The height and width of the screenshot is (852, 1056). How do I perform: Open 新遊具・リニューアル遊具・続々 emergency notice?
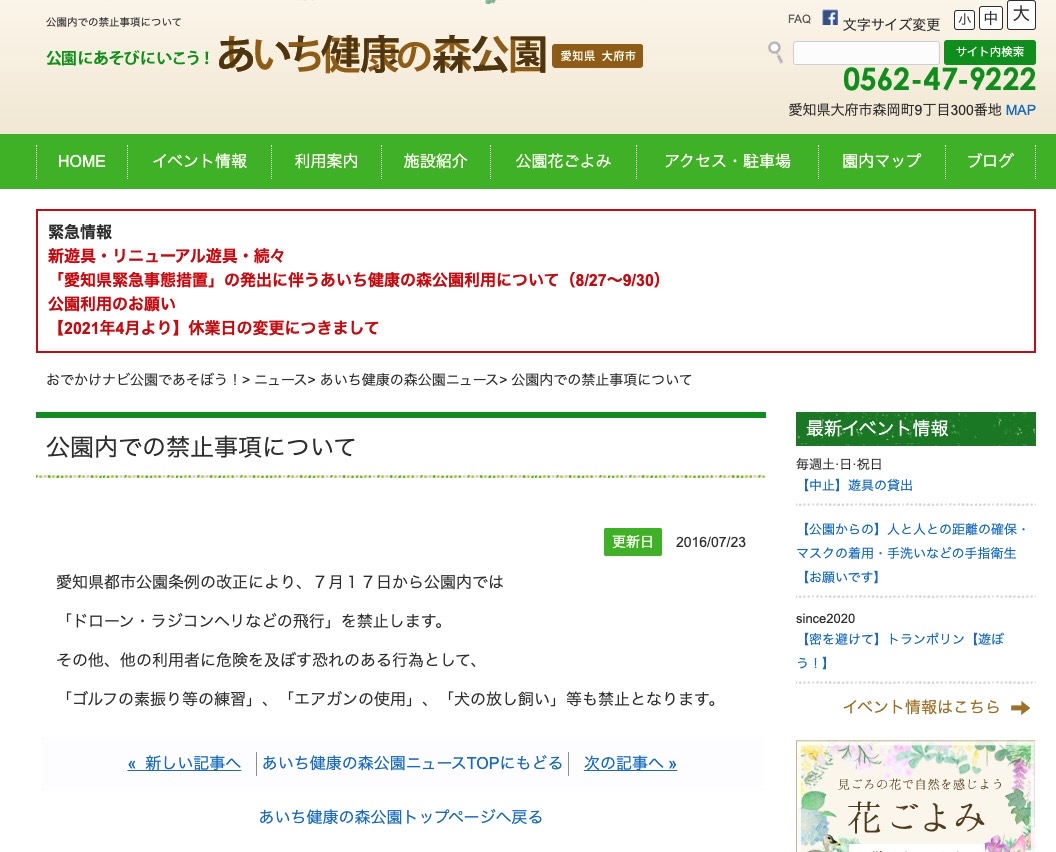click(166, 256)
